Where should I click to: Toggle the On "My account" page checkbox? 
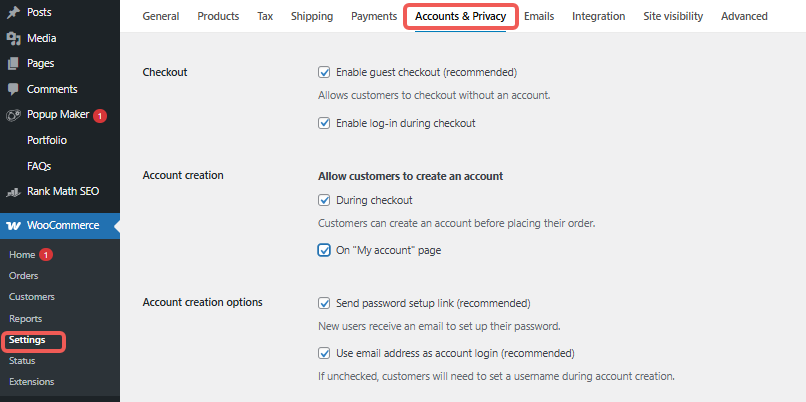[324, 250]
